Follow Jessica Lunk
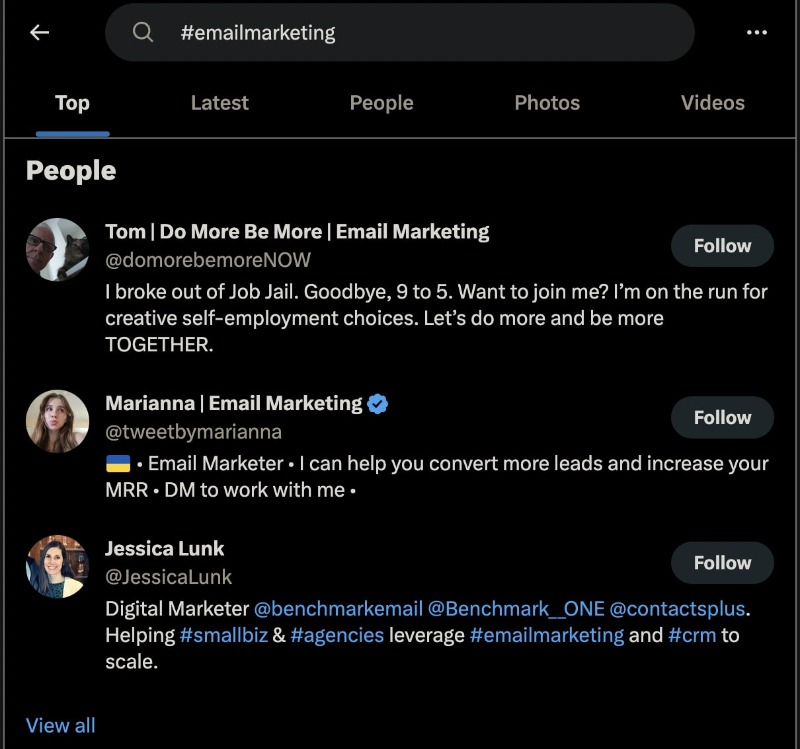 tap(722, 563)
